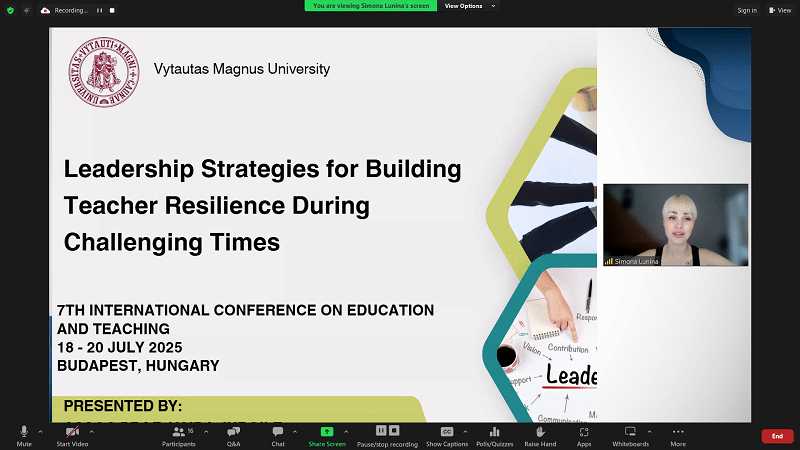The height and width of the screenshot is (450, 800).
Task: Open the Chat panel
Action: (x=278, y=433)
